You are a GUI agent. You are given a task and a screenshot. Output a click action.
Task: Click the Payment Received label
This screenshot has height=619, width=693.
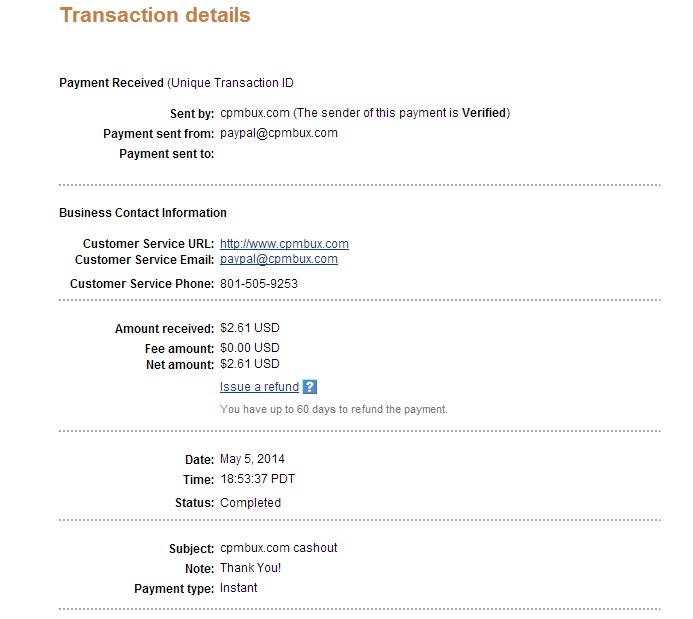tap(111, 83)
